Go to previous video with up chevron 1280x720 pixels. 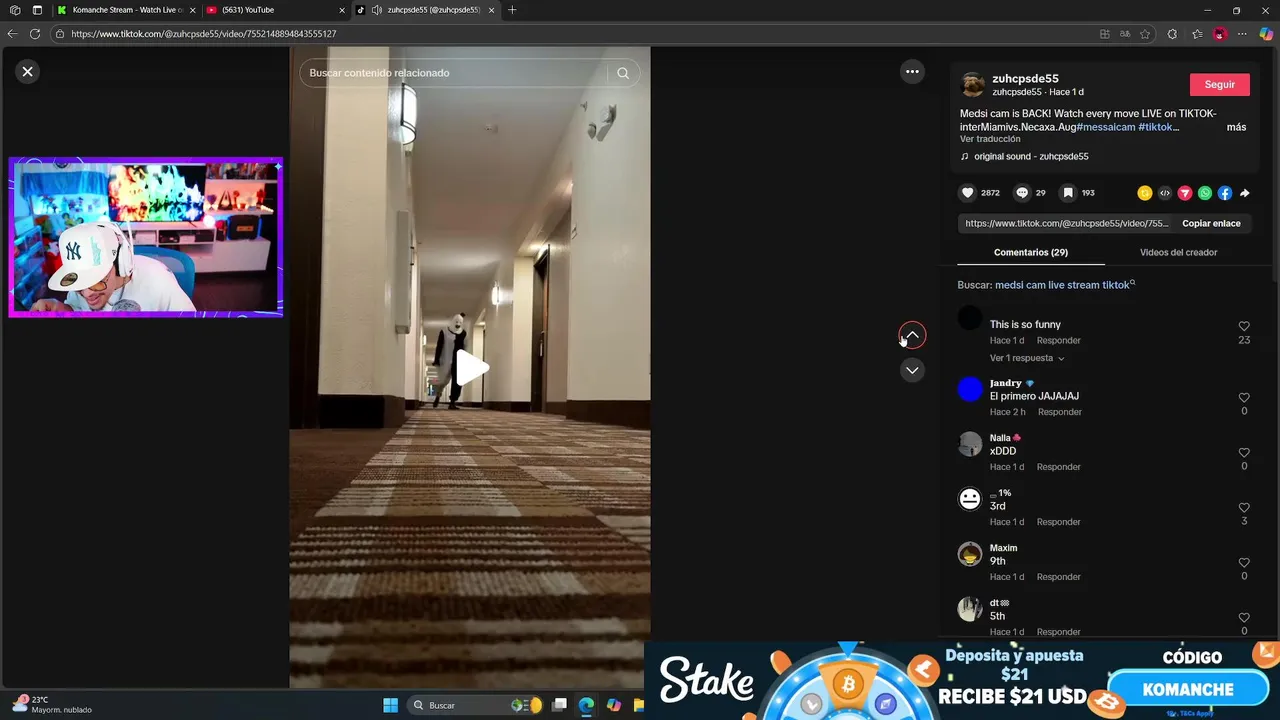coord(912,335)
